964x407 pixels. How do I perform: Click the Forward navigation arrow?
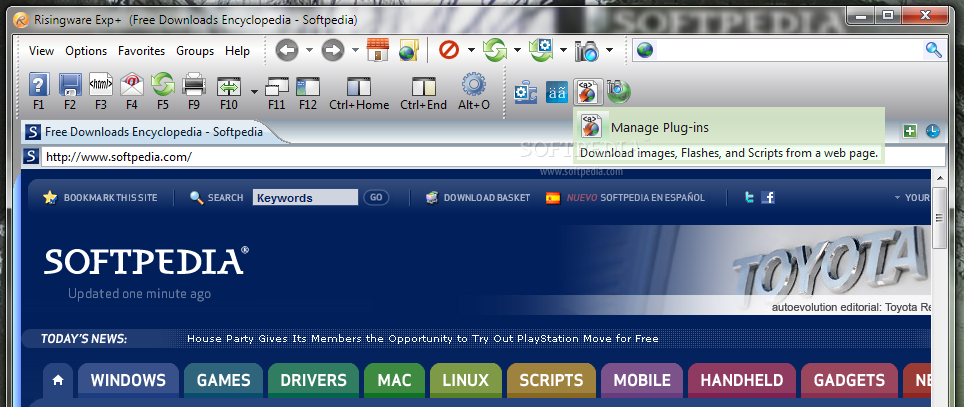(x=333, y=50)
